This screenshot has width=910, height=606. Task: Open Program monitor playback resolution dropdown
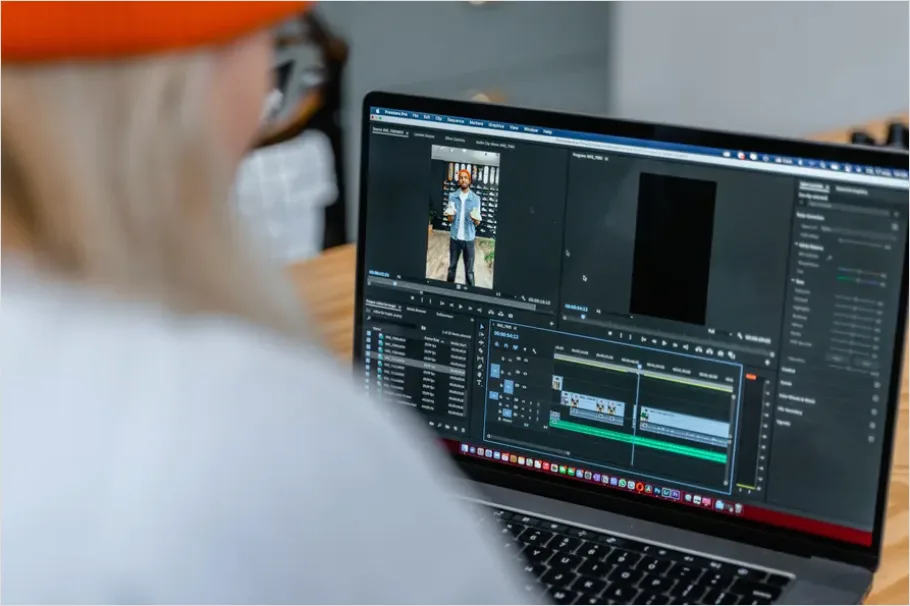click(720, 333)
